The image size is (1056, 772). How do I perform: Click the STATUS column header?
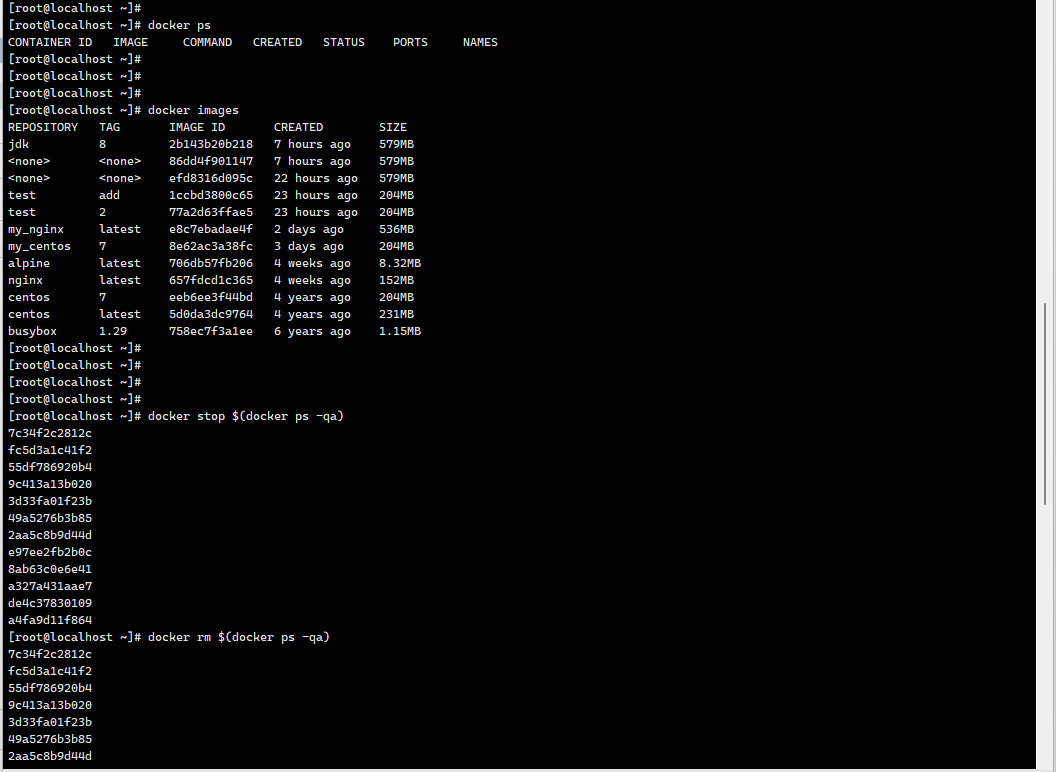(343, 42)
